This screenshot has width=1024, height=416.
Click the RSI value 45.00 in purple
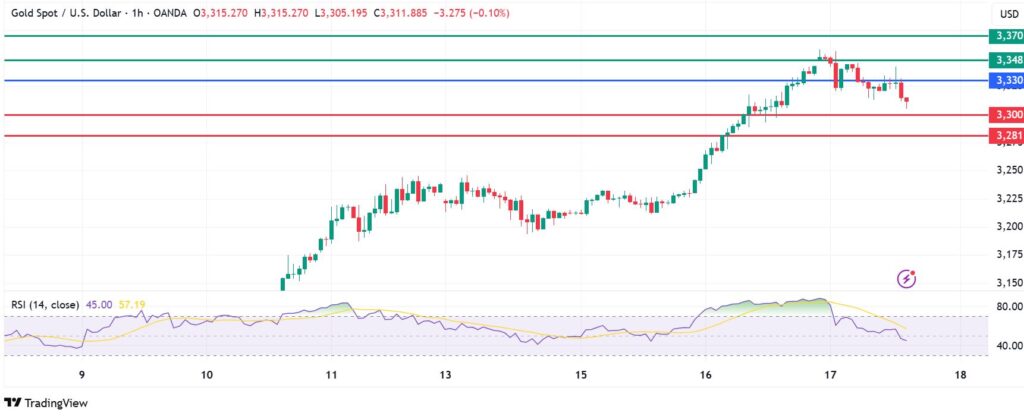pyautogui.click(x=97, y=305)
